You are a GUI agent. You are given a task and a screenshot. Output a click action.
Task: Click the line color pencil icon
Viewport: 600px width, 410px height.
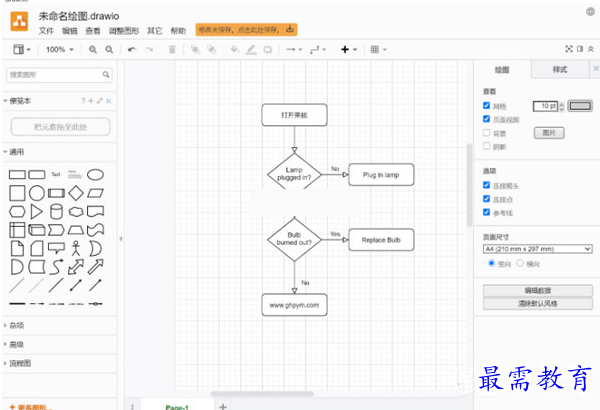click(251, 49)
